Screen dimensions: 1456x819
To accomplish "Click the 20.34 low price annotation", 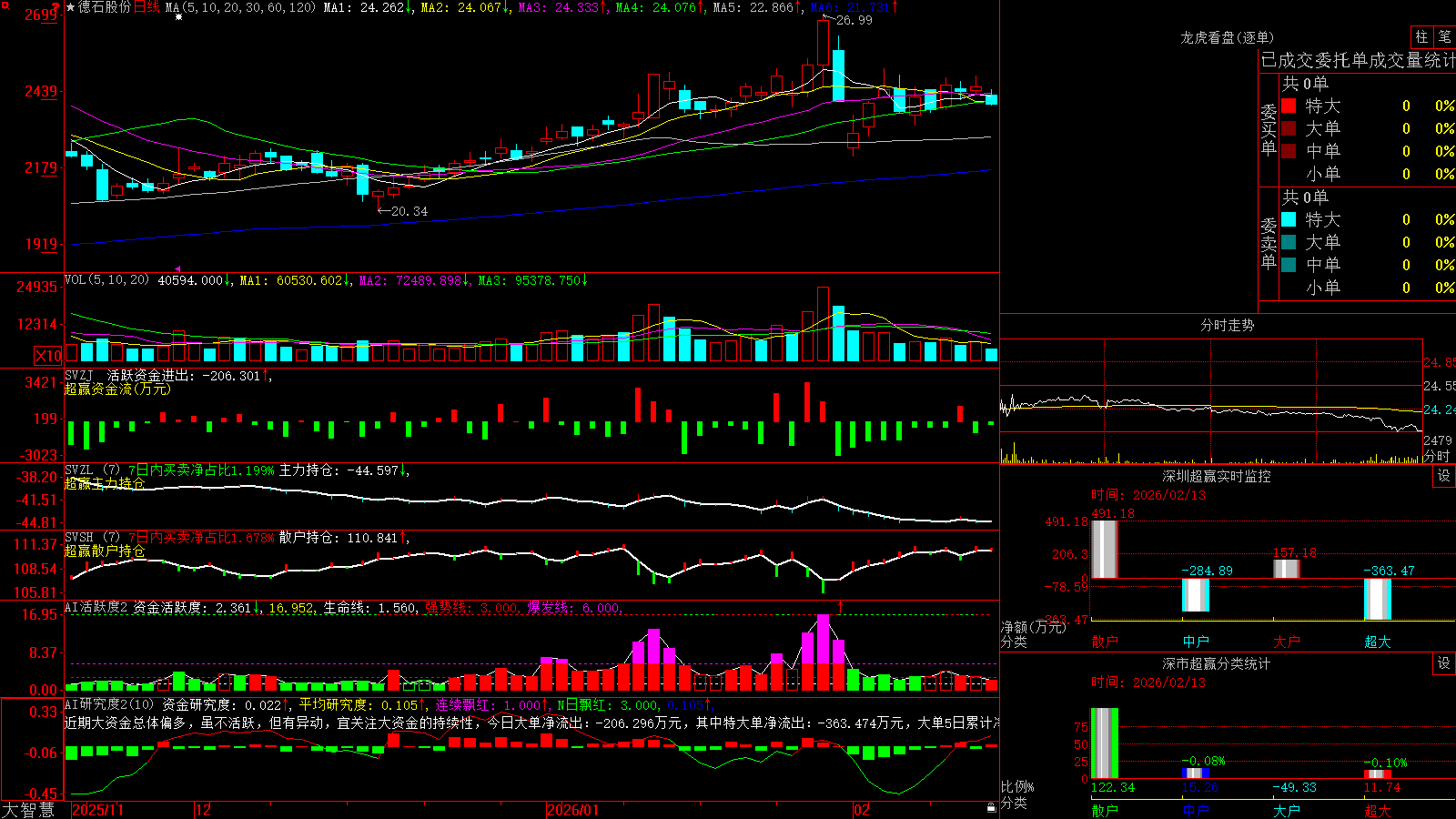I will tap(409, 211).
